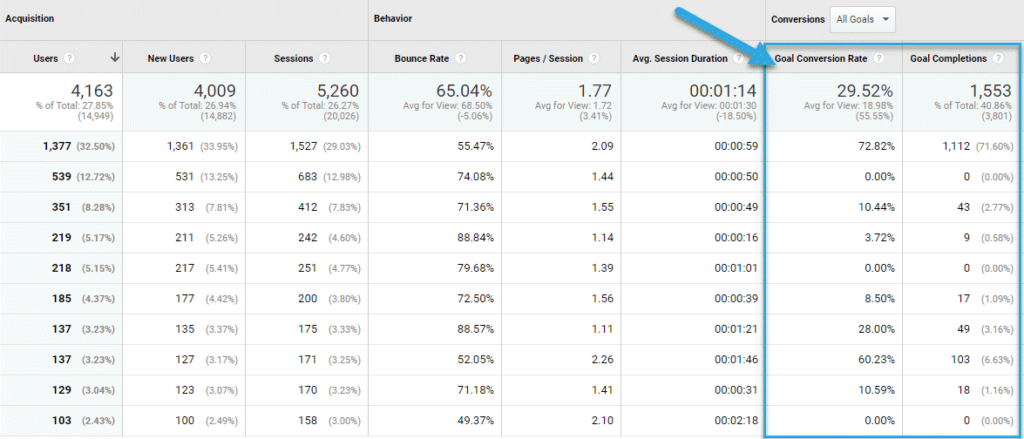Image resolution: width=1024 pixels, height=439 pixels.
Task: Show help for Goal Conversion Rate
Action: point(878,58)
